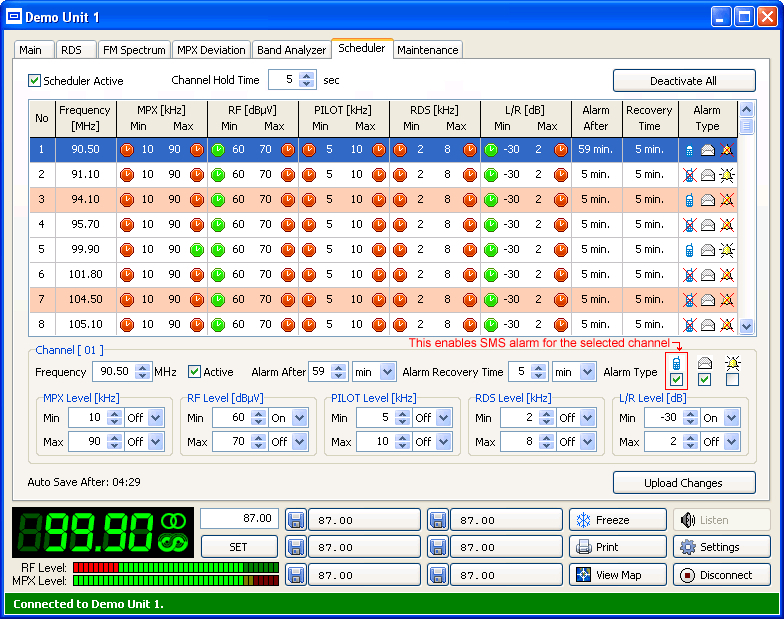The width and height of the screenshot is (784, 619).
Task: Click green RF Min clock icon in row 3
Action: click(218, 200)
